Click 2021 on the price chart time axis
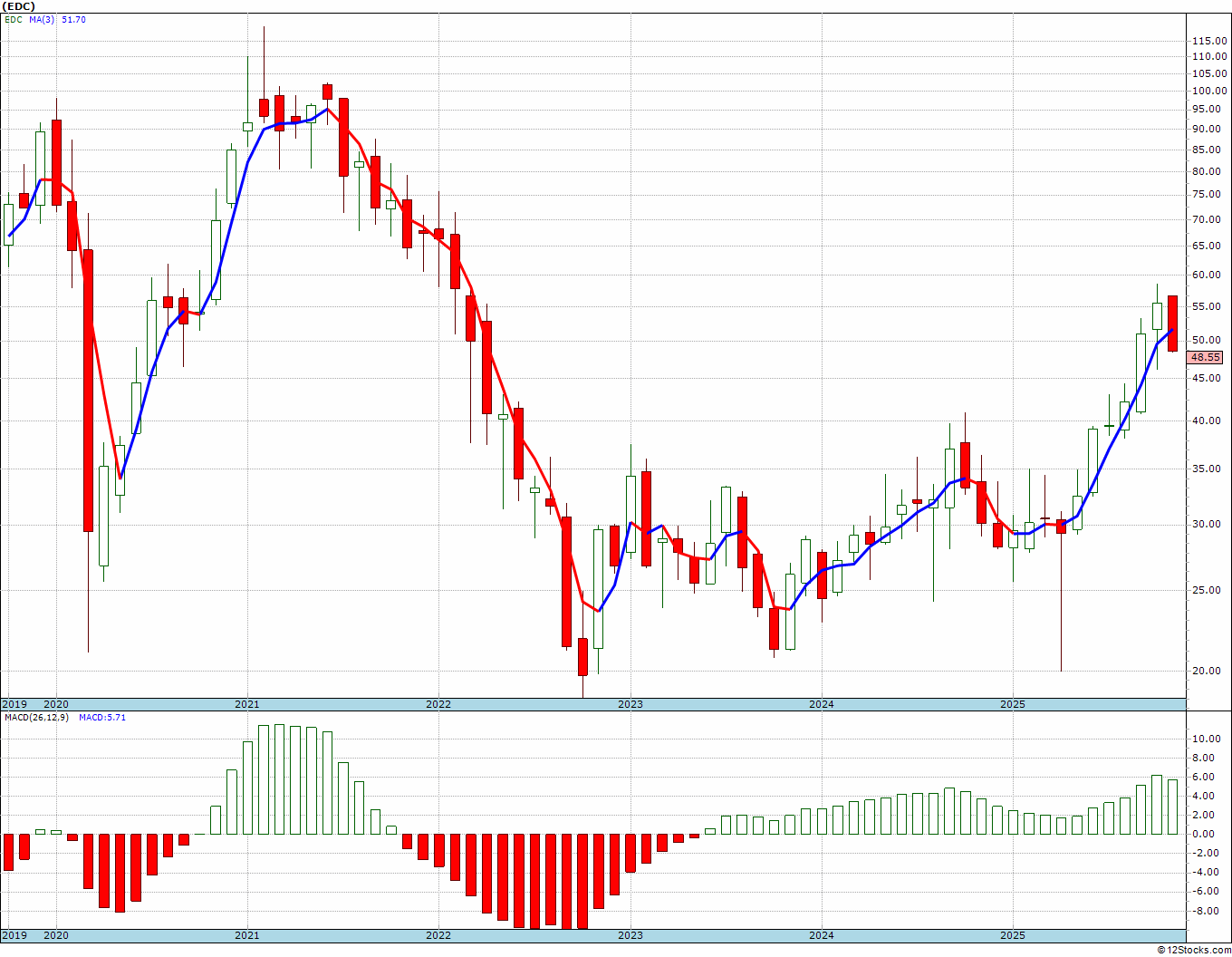The image size is (1232, 957). click(247, 704)
